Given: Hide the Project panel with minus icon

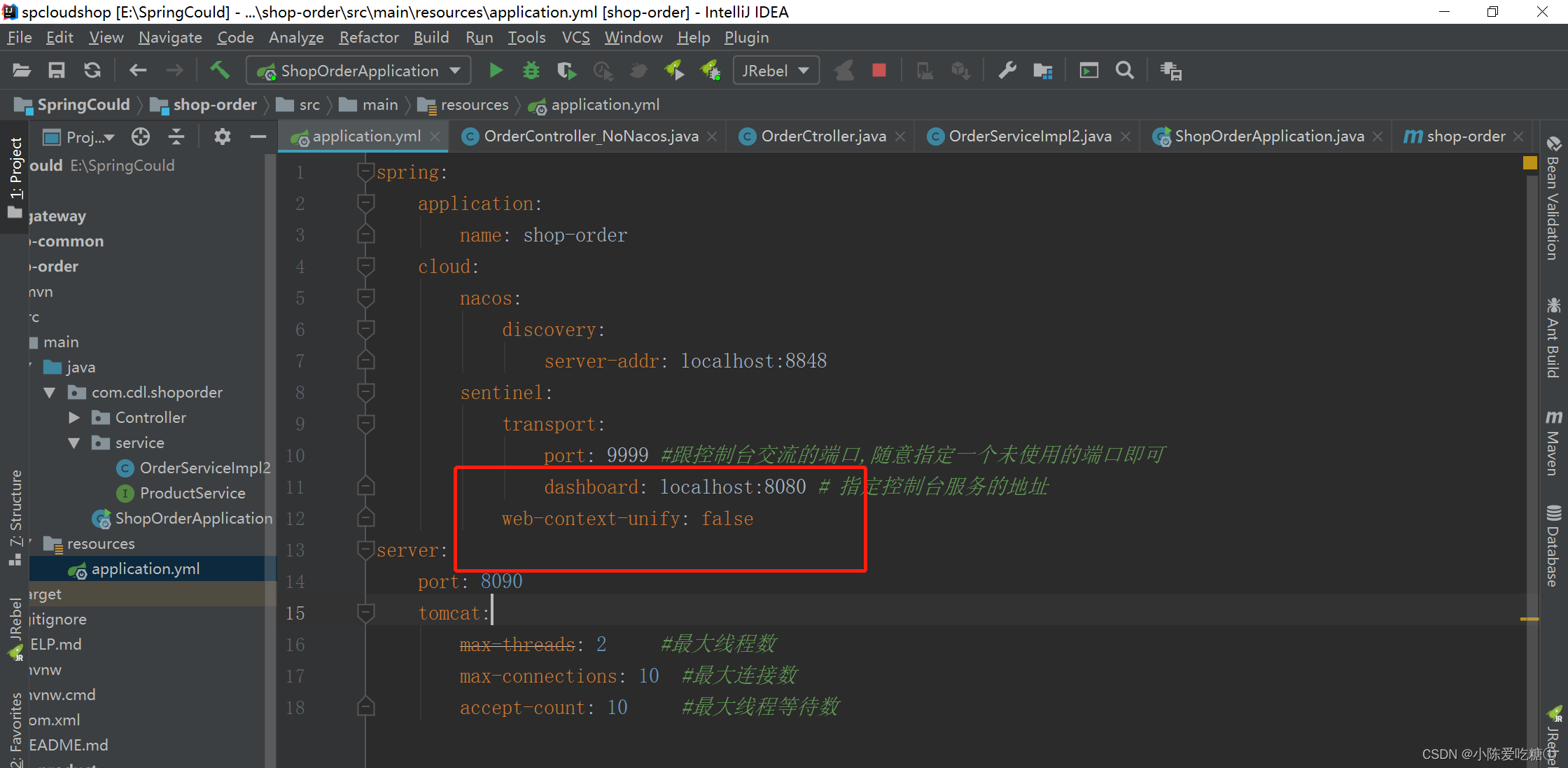Looking at the screenshot, I should [x=258, y=137].
